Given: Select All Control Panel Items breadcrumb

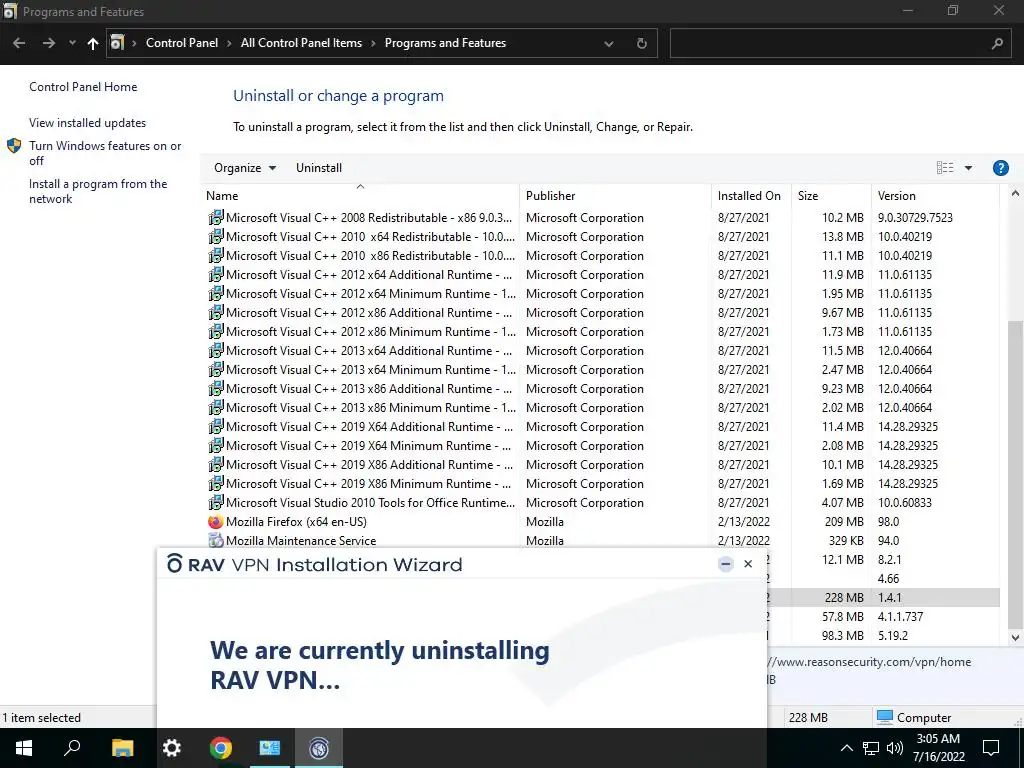Looking at the screenshot, I should pyautogui.click(x=301, y=43).
